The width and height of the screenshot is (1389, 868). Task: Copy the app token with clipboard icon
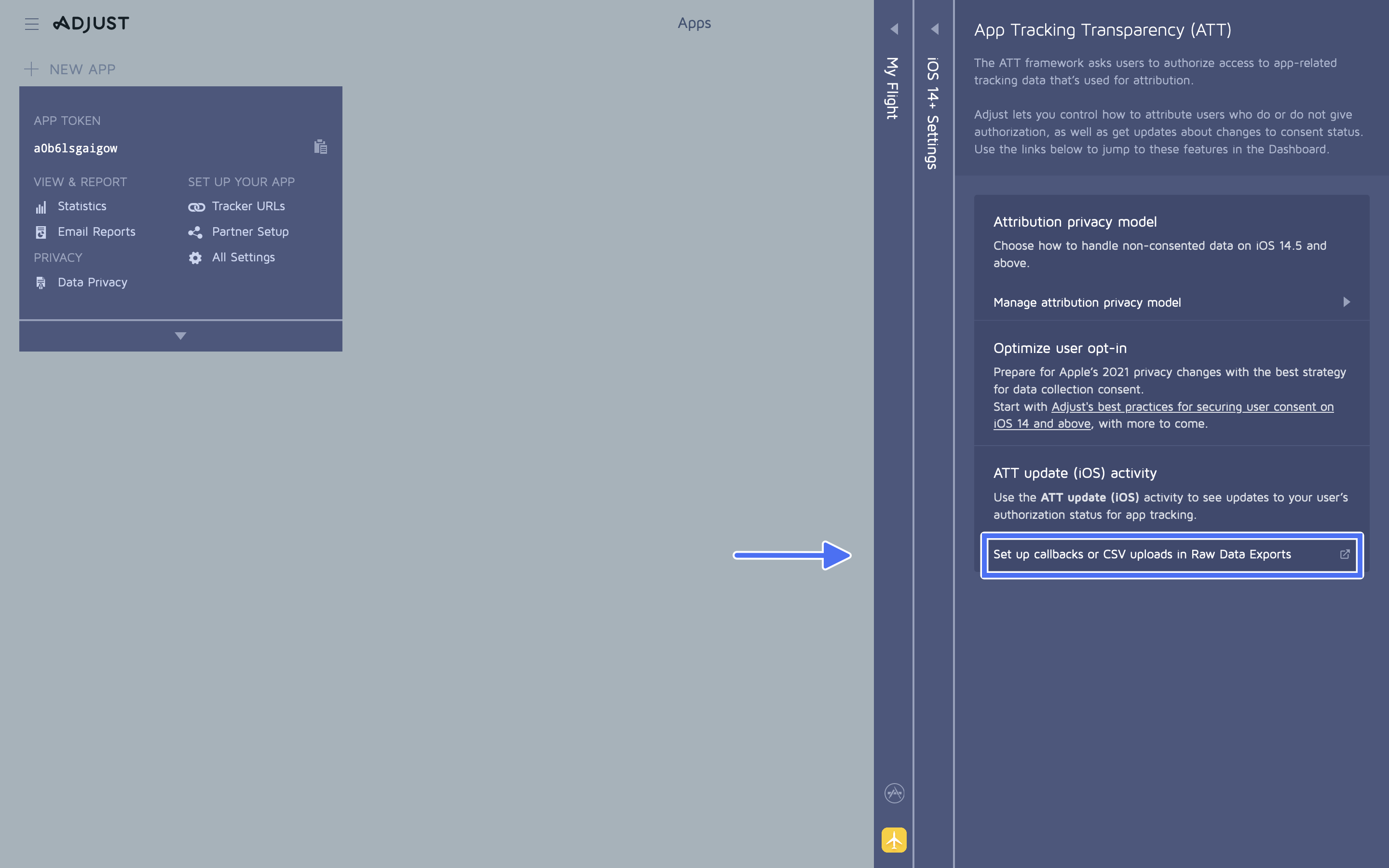[x=321, y=147]
